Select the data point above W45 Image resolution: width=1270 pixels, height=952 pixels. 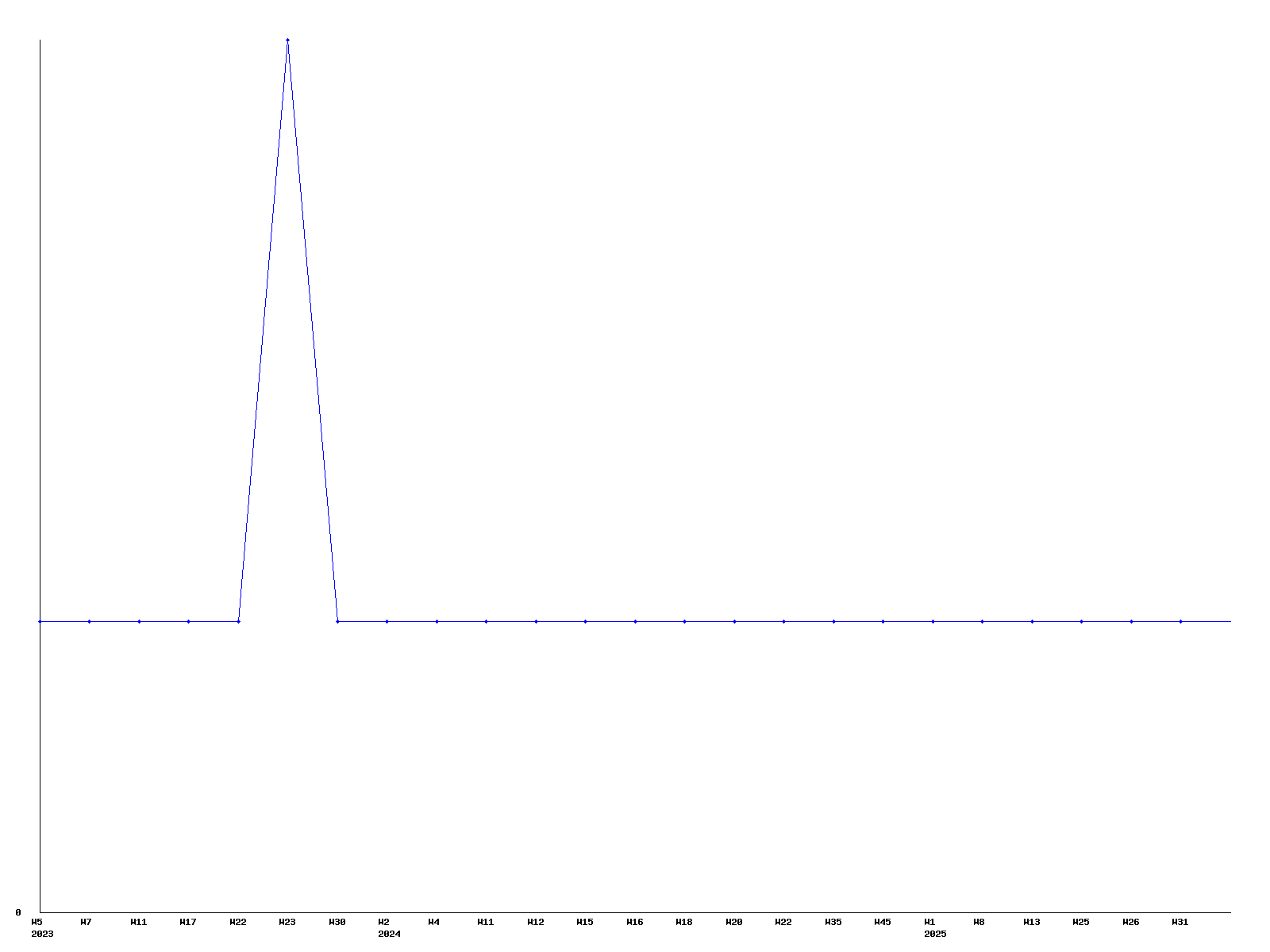pyautogui.click(x=883, y=621)
